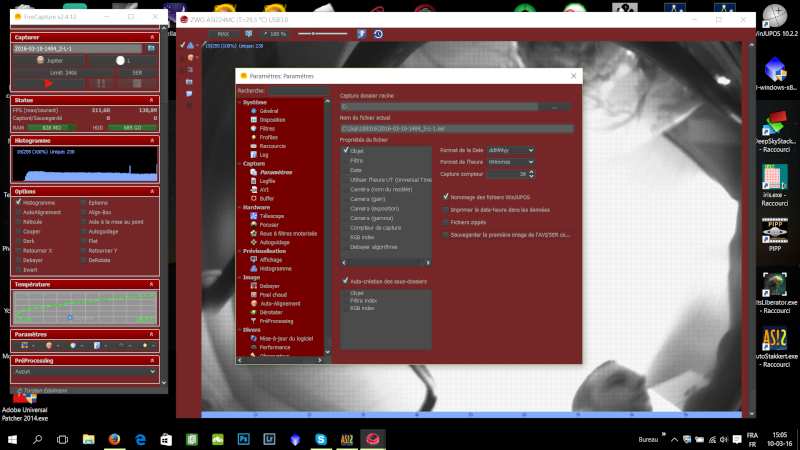This screenshot has height=450, width=800.
Task: Click the histogram icon in camera window sidebar
Action: coord(190,45)
